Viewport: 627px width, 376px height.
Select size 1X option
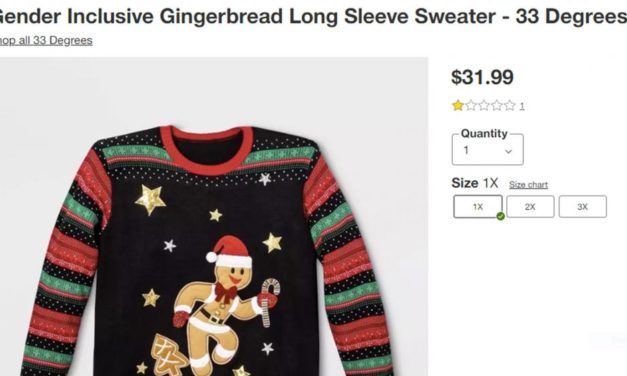pos(478,206)
